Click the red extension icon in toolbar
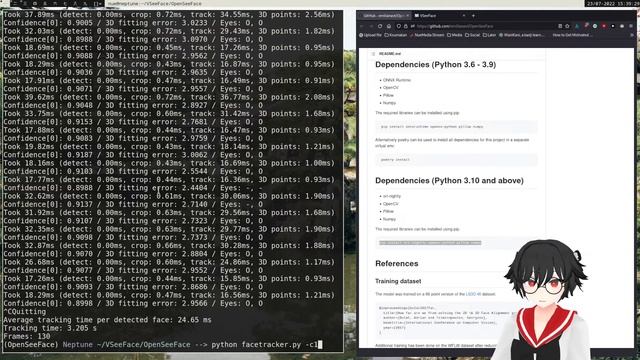 pos(604,26)
